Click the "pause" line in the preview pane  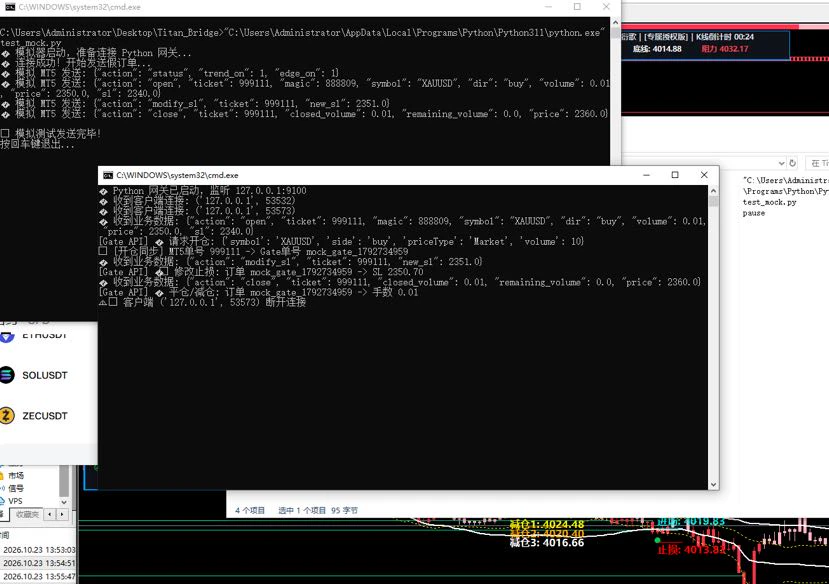[753, 214]
